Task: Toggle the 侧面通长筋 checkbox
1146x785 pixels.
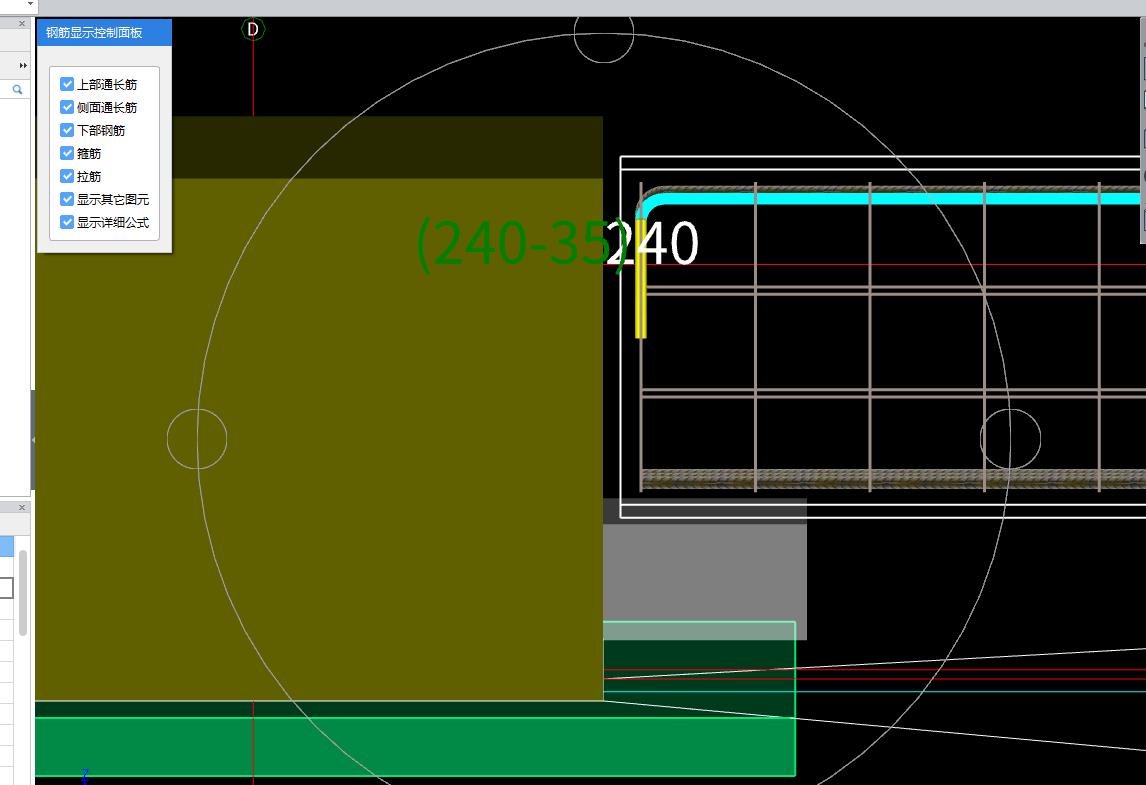Action: tap(67, 108)
